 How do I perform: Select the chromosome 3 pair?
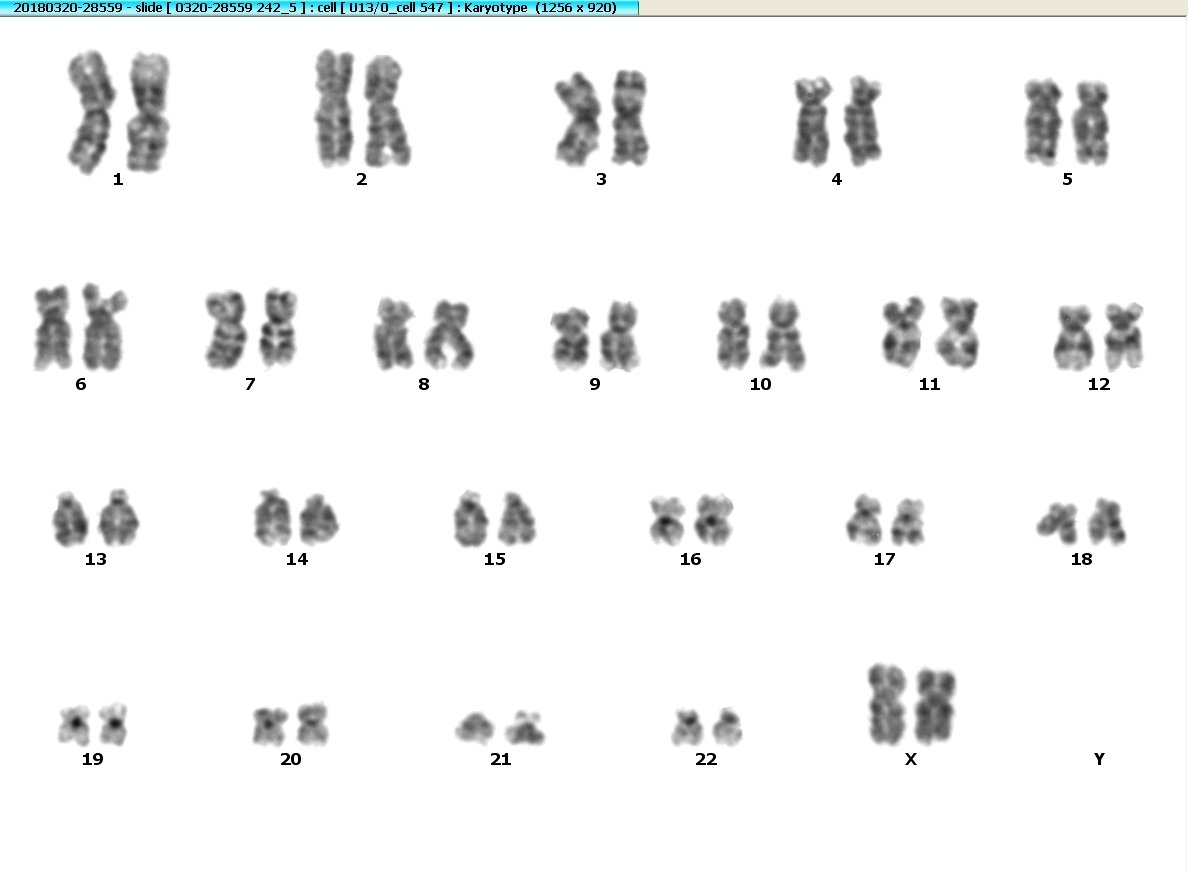click(602, 118)
